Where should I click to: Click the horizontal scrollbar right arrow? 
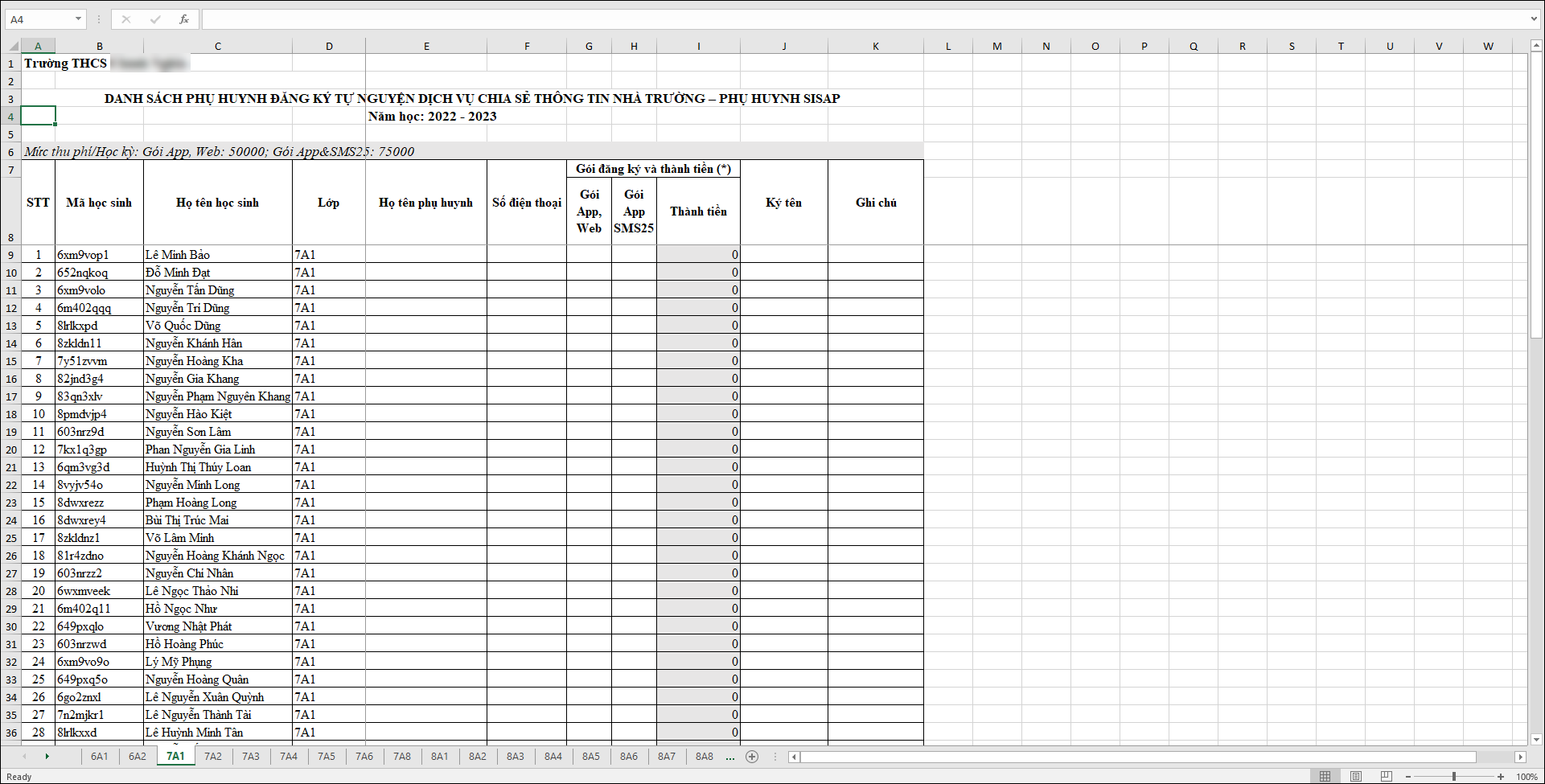coord(1520,757)
